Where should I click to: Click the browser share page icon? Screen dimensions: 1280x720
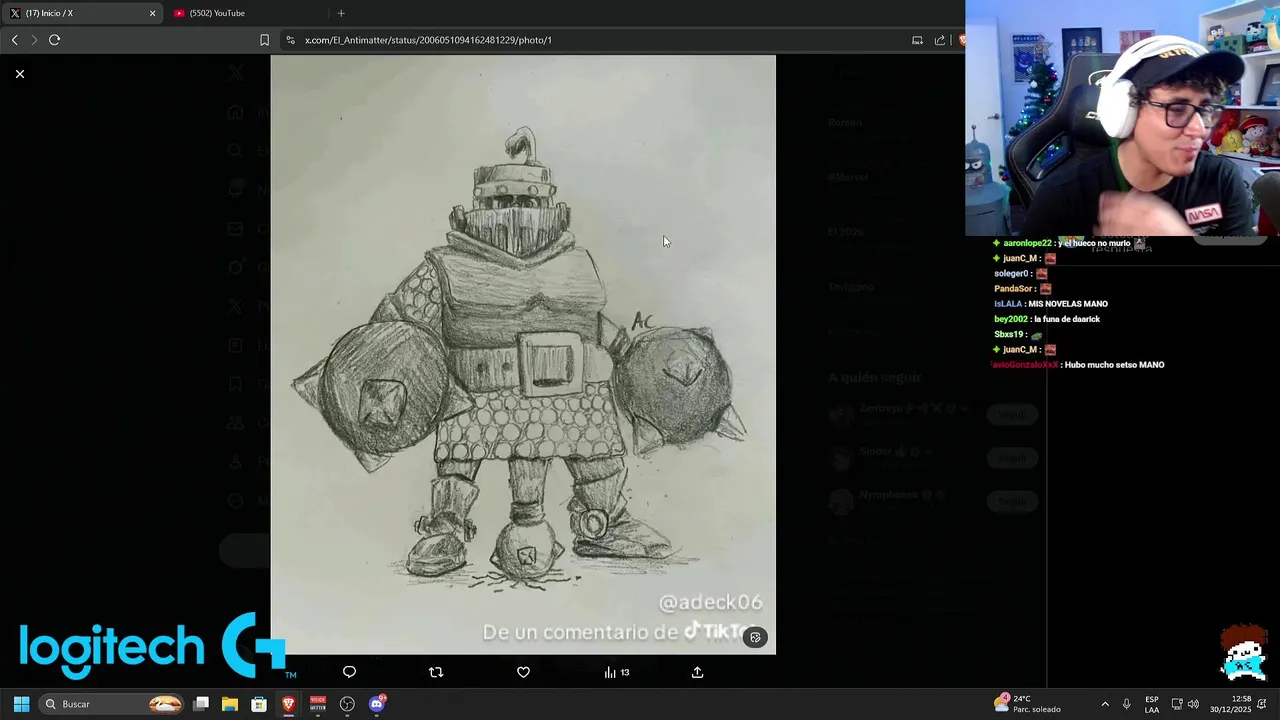(940, 40)
